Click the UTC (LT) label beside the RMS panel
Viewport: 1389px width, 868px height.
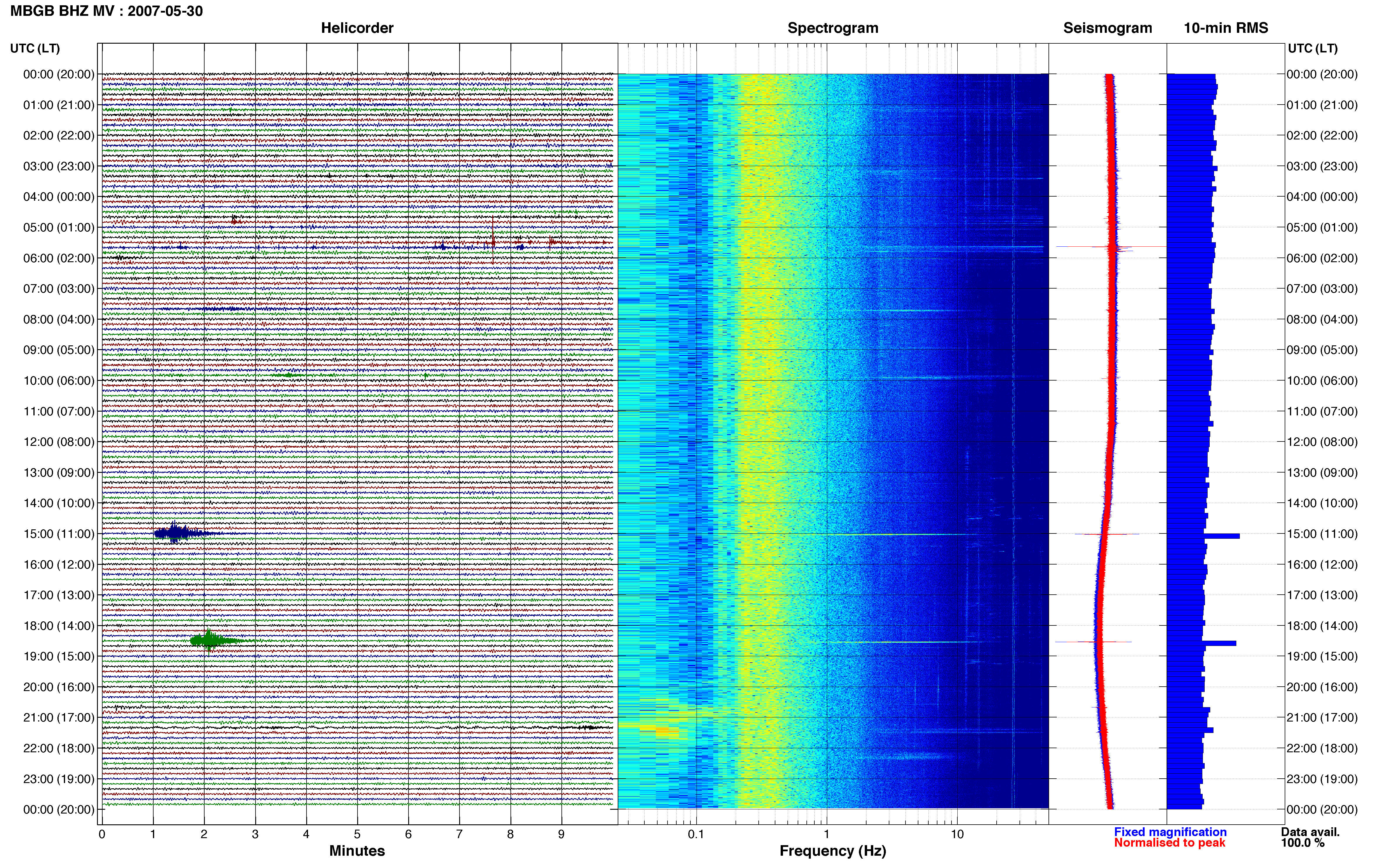coord(1313,48)
